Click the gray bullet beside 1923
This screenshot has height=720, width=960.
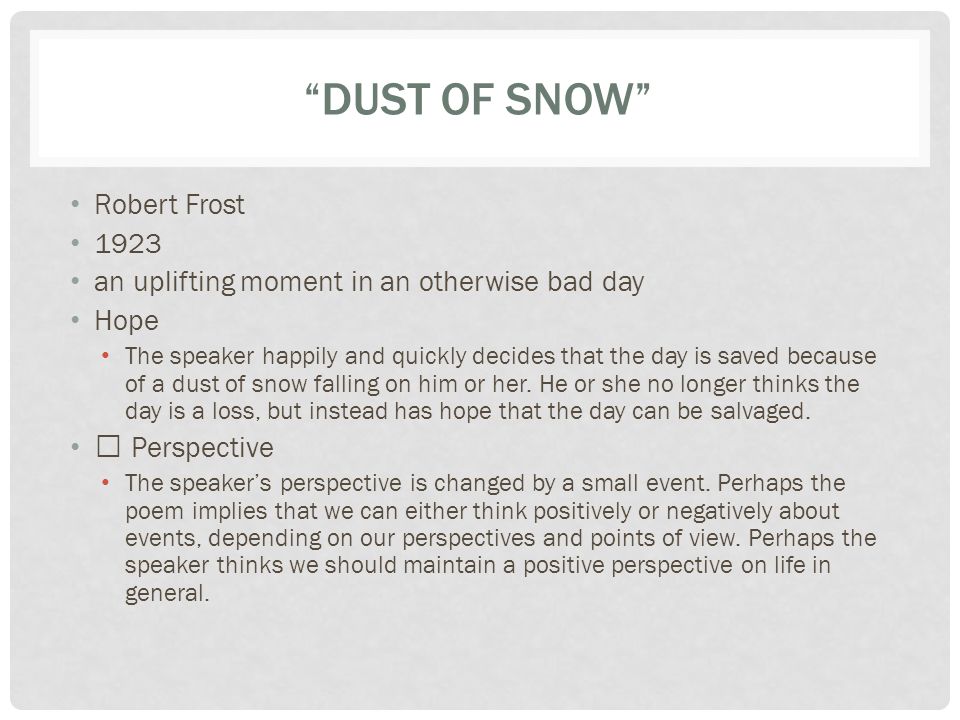(75, 243)
